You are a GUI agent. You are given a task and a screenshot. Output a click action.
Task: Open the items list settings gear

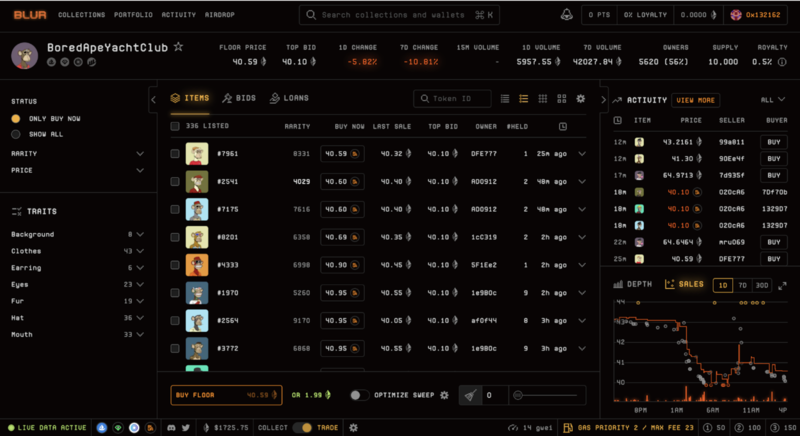[580, 99]
